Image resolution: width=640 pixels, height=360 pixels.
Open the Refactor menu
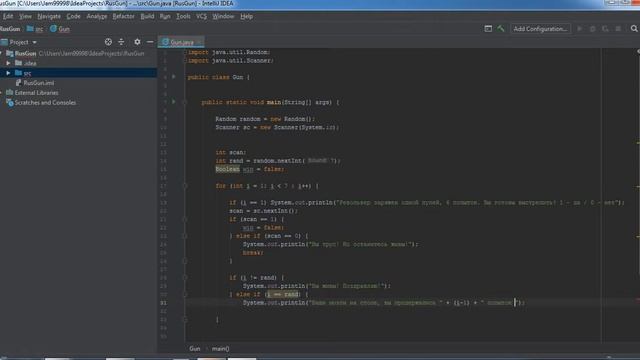123,16
